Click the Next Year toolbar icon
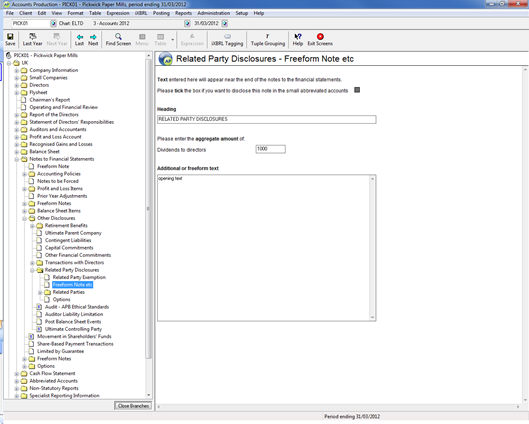 (57, 39)
